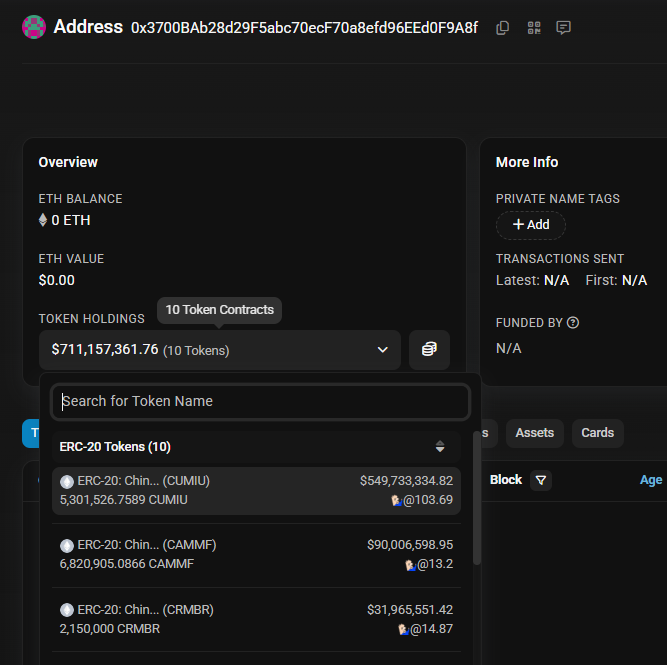Click the $0.00 ETH value

57,280
